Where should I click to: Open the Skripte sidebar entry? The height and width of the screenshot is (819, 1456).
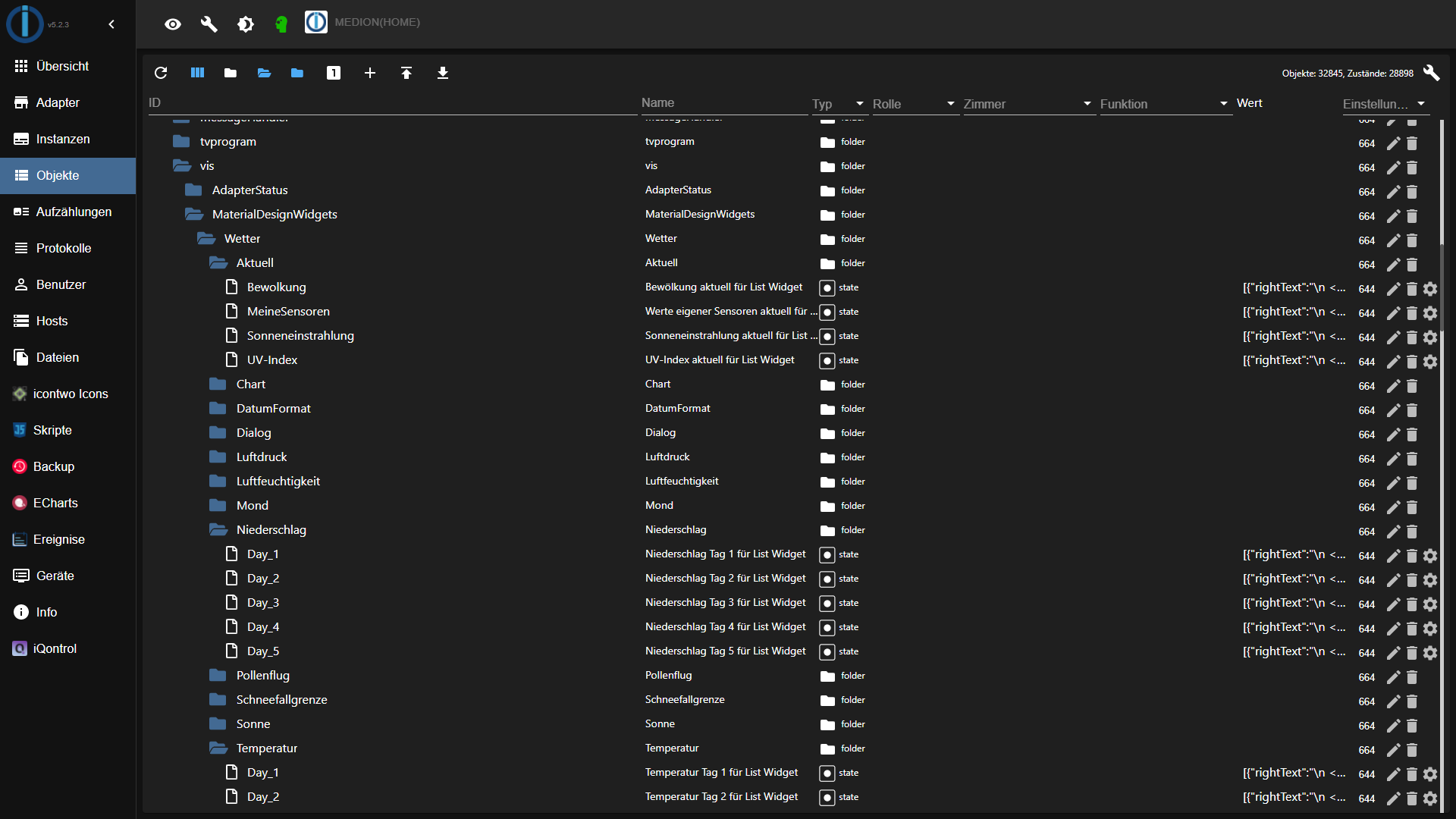point(67,430)
